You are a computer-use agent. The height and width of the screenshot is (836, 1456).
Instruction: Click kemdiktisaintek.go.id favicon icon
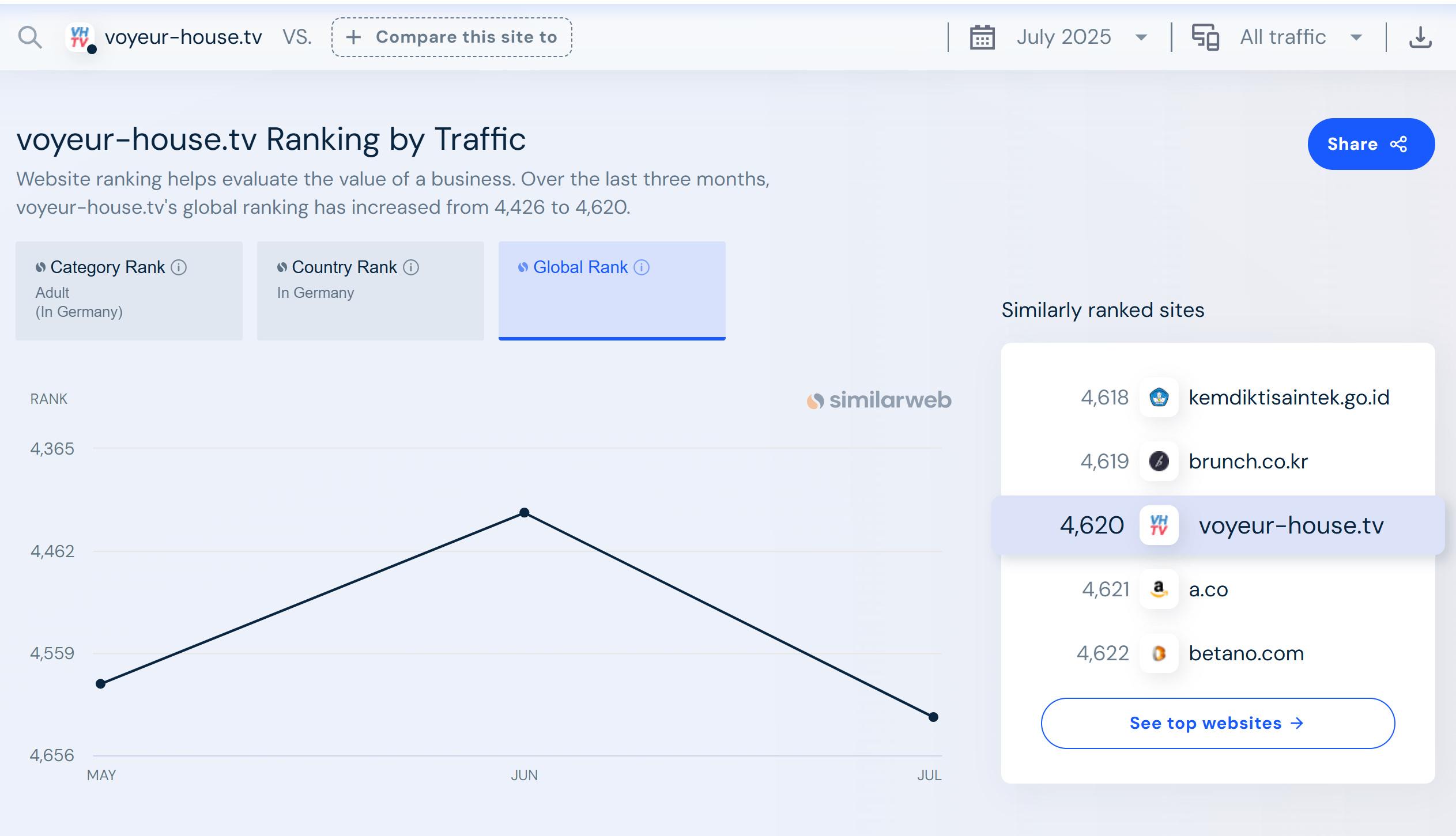[1159, 398]
